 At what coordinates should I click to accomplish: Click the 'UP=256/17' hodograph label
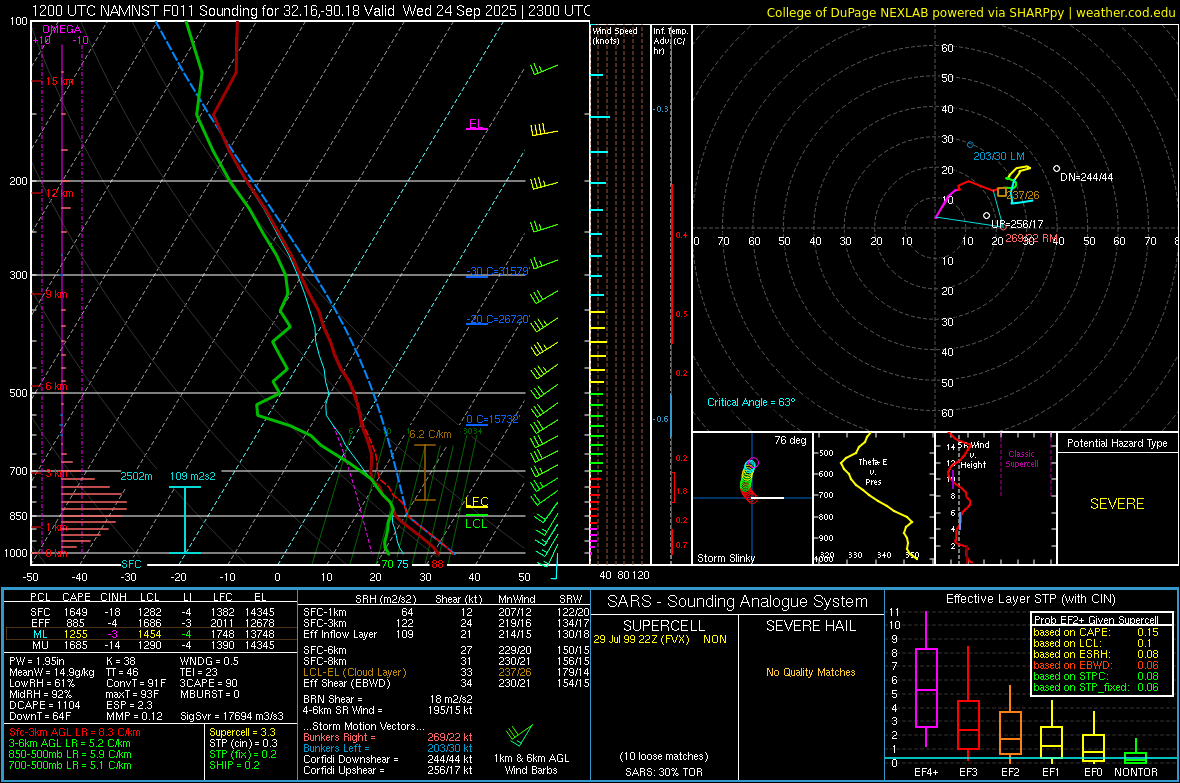(x=1017, y=224)
